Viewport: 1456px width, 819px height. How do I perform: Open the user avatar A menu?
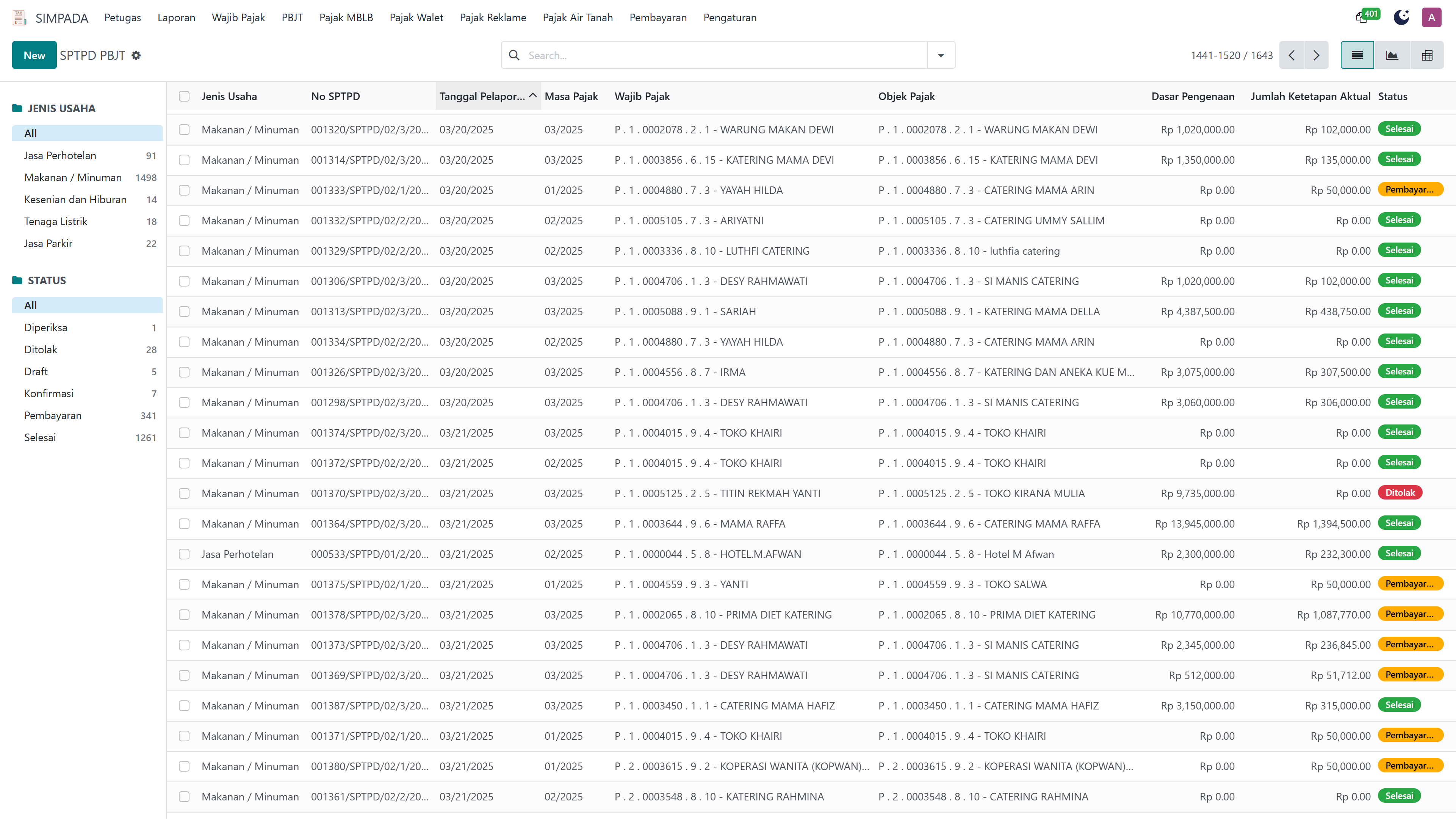(x=1432, y=17)
